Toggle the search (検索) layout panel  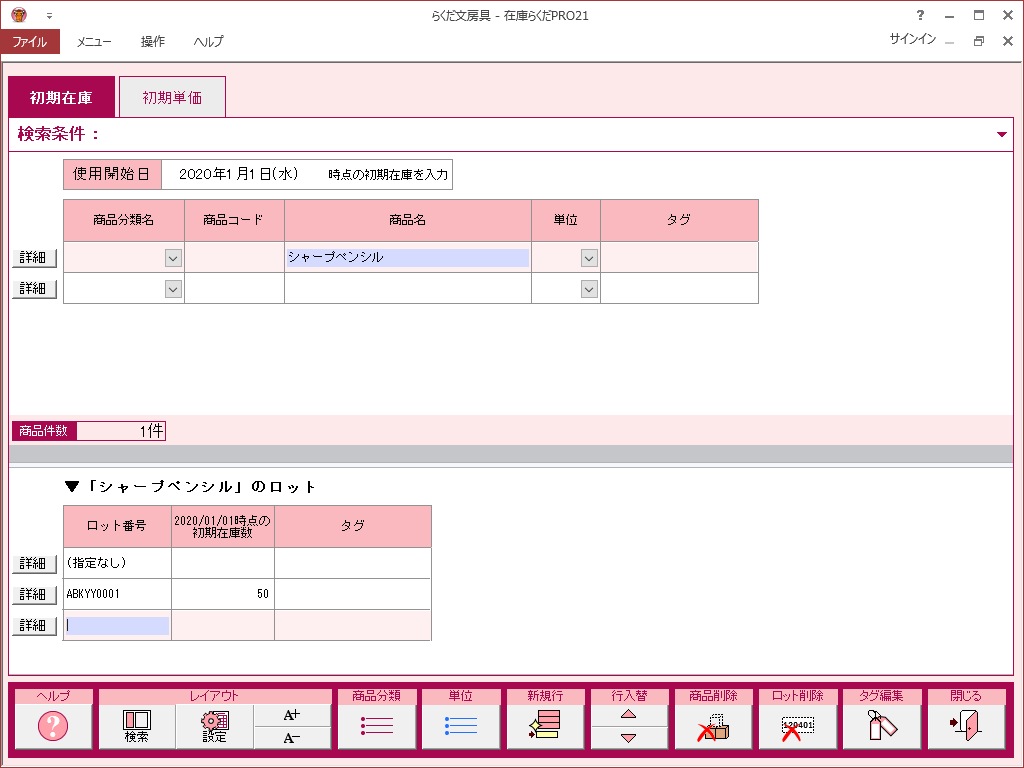pyautogui.click(x=137, y=727)
